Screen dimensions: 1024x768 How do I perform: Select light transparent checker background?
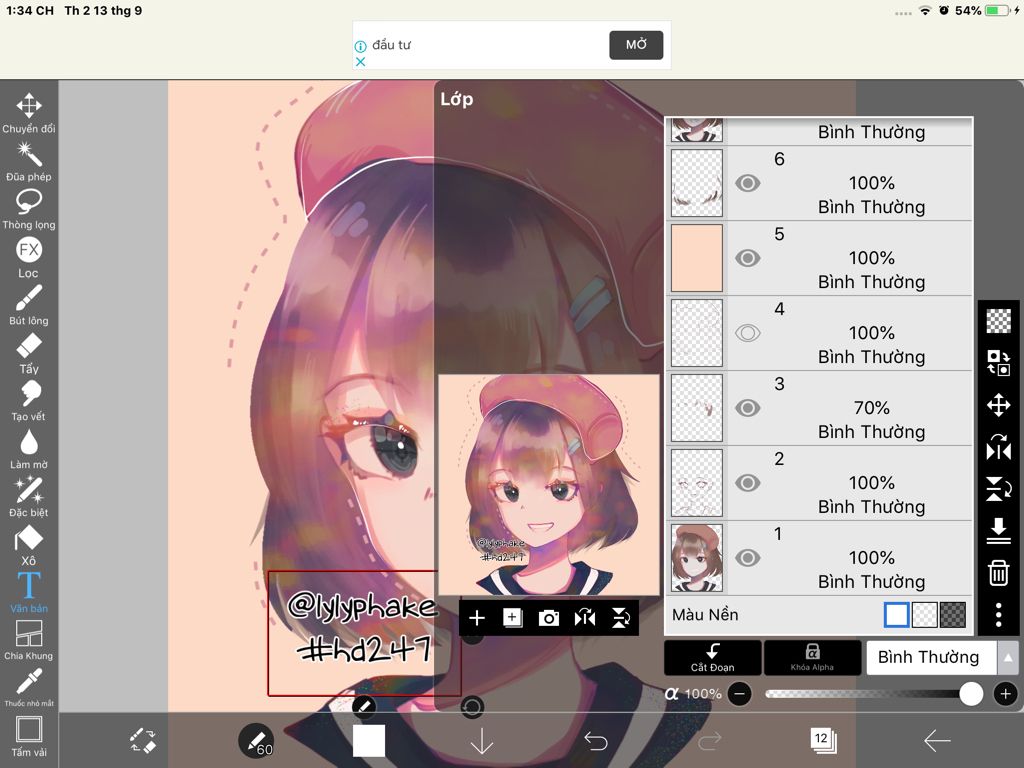point(925,615)
